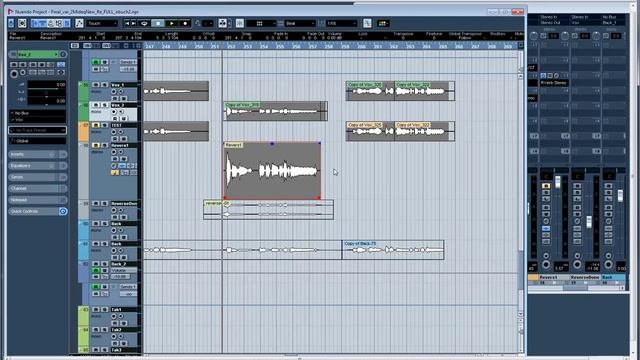Click the blue Quick Controls status icon

click(63, 211)
